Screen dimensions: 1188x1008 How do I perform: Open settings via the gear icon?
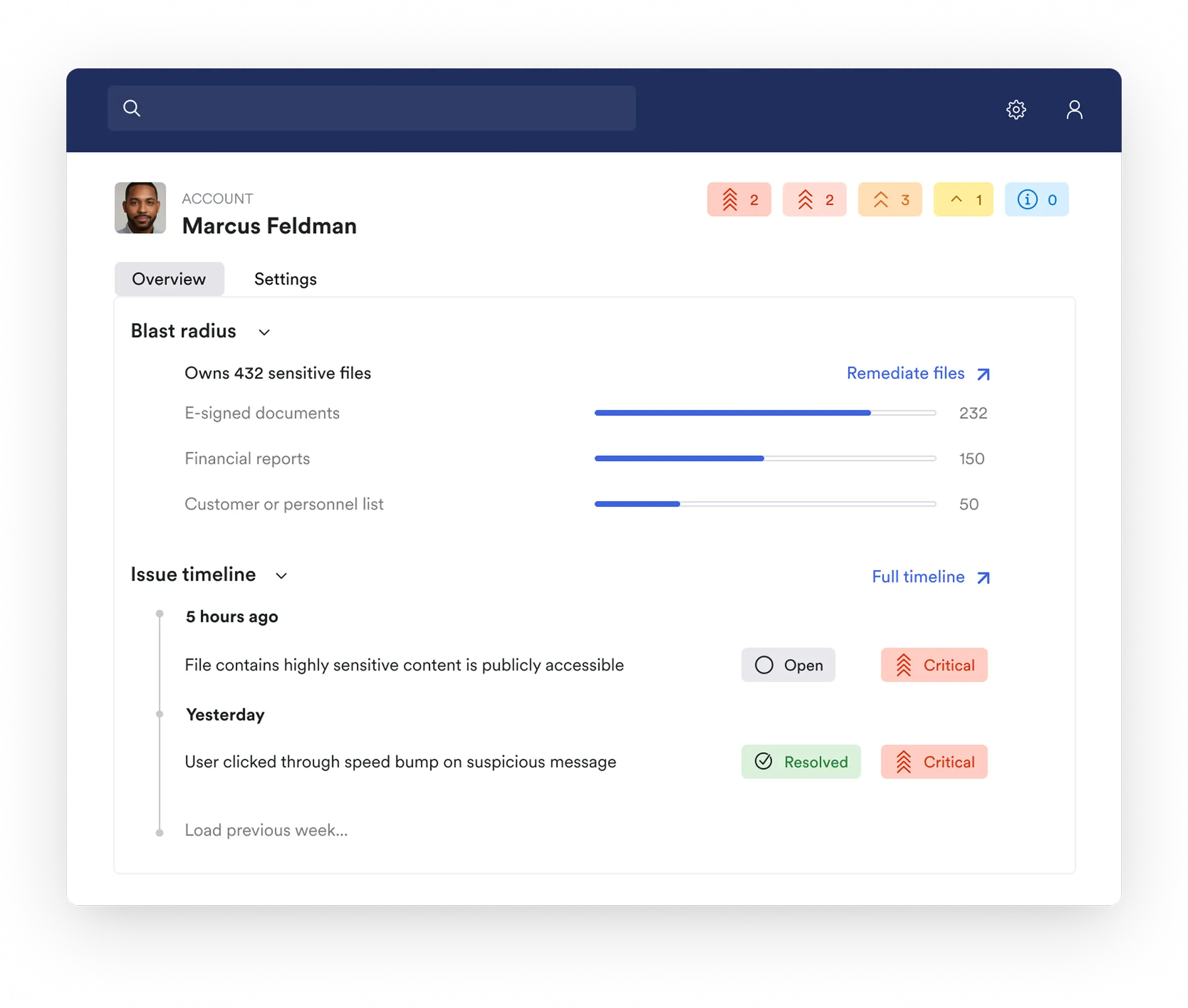point(1016,109)
